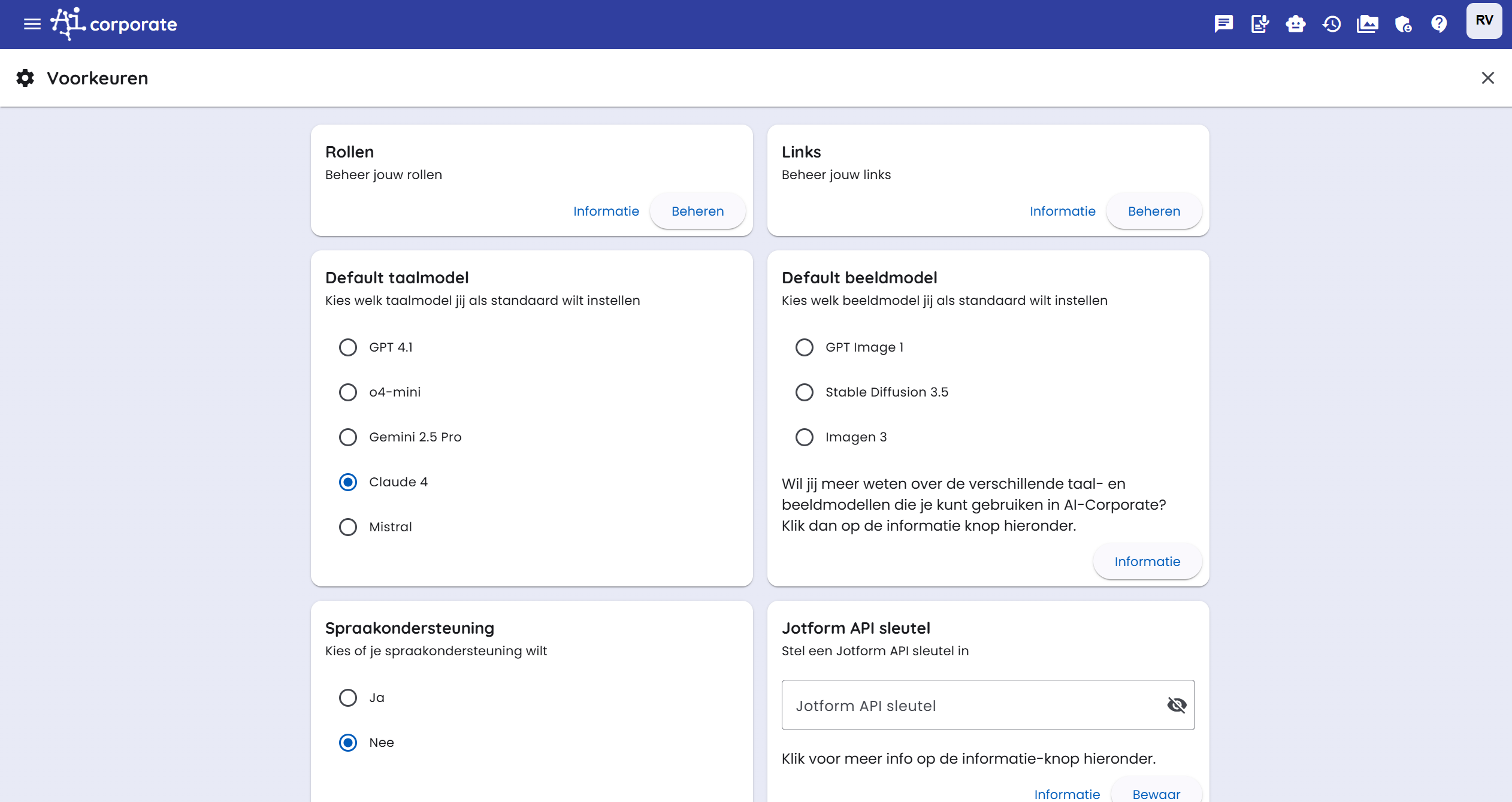Click the speech transcription document icon
1512x802 pixels.
[1260, 24]
